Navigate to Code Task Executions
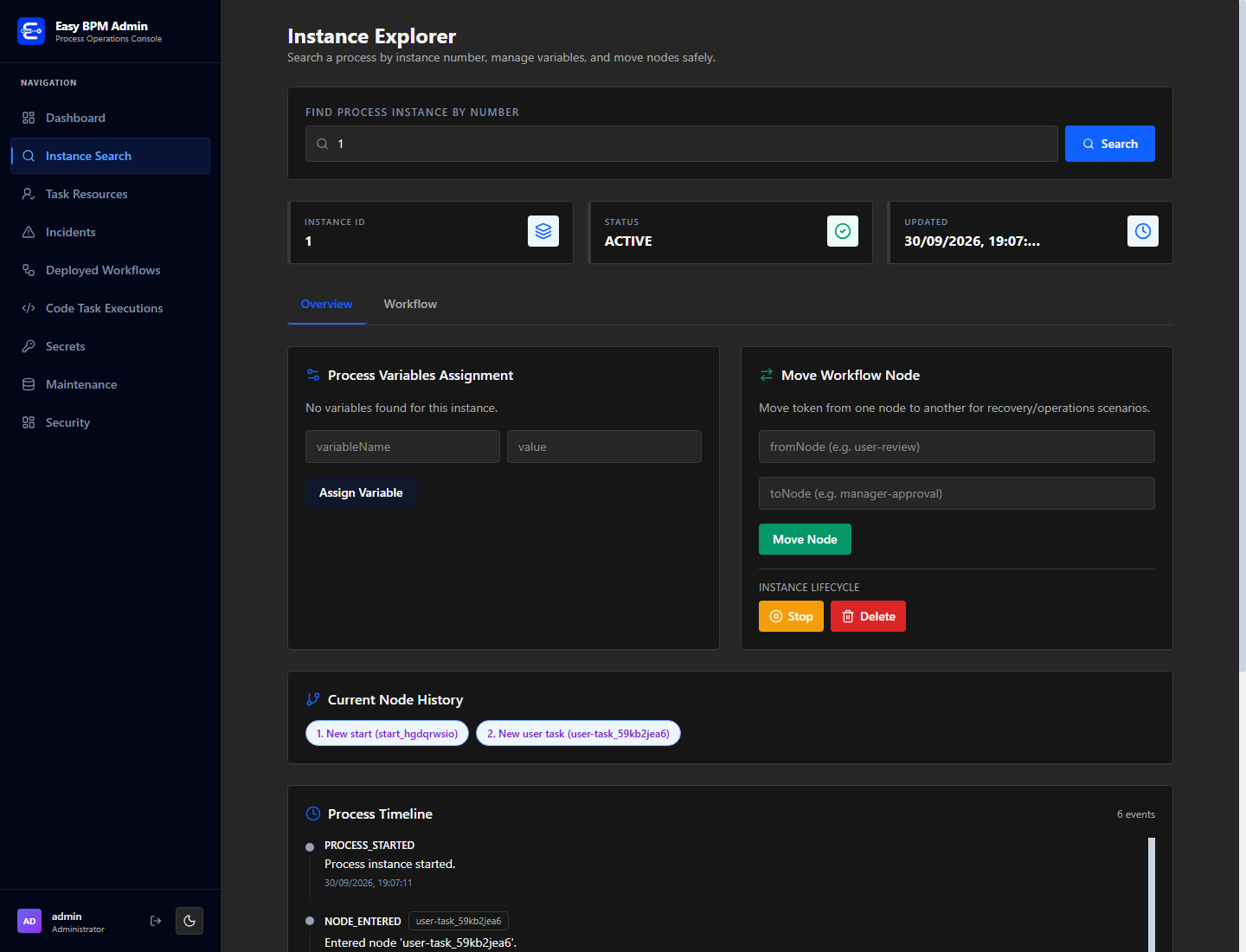This screenshot has height=952, width=1246. pos(110,308)
